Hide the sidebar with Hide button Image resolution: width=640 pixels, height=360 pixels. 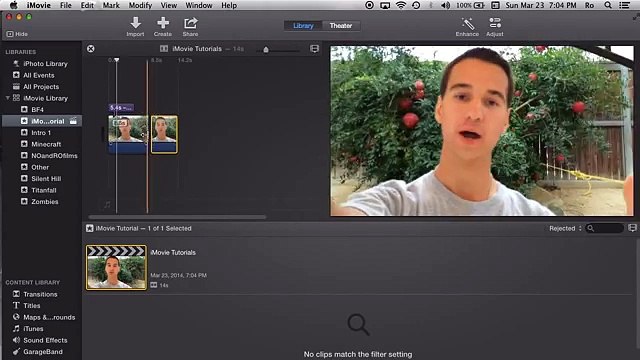17,34
